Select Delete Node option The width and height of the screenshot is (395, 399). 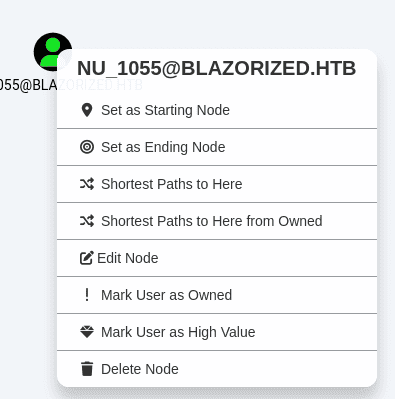click(x=217, y=369)
